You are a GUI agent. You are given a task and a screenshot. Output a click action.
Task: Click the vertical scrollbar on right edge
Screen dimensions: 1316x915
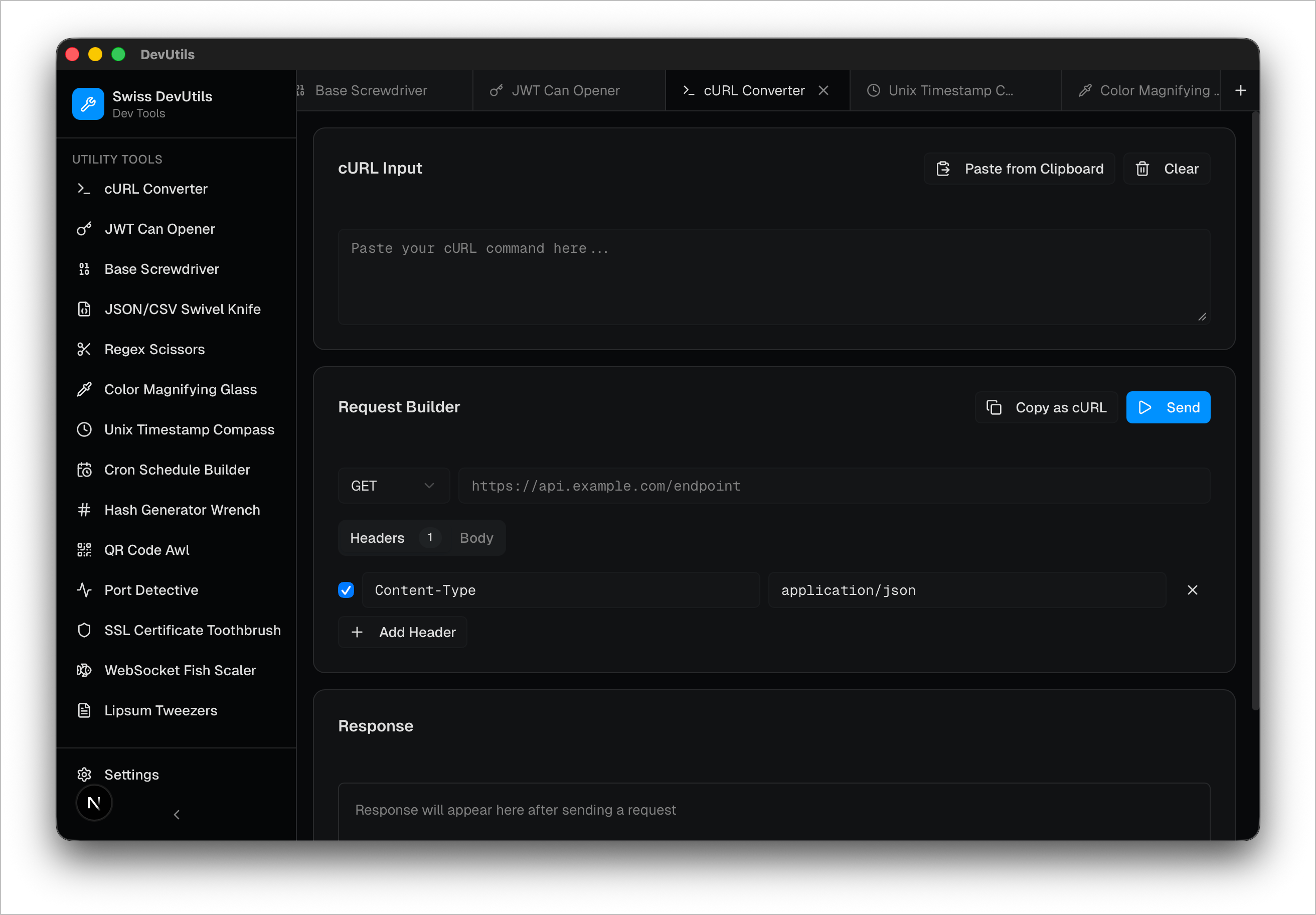pos(1255,410)
